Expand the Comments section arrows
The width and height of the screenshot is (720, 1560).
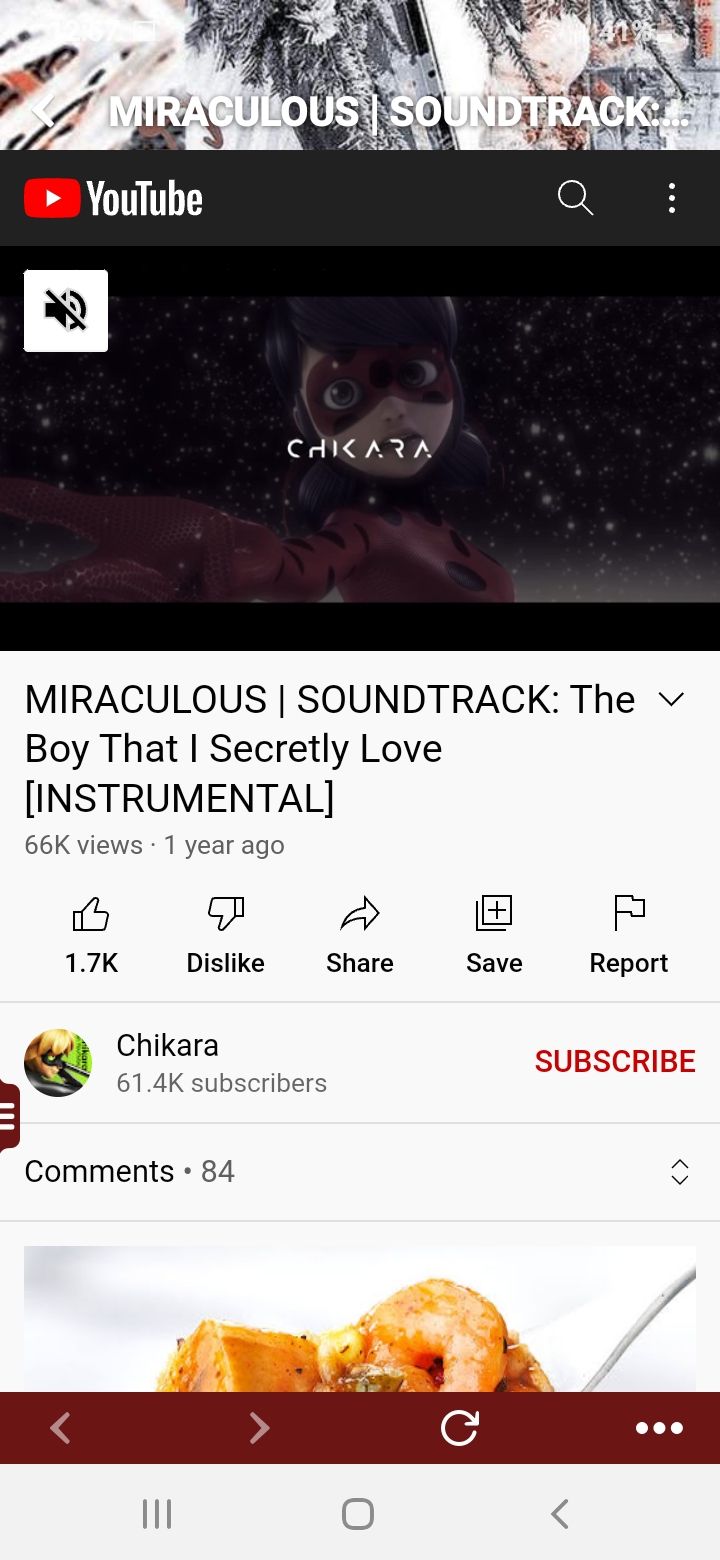(x=680, y=1172)
